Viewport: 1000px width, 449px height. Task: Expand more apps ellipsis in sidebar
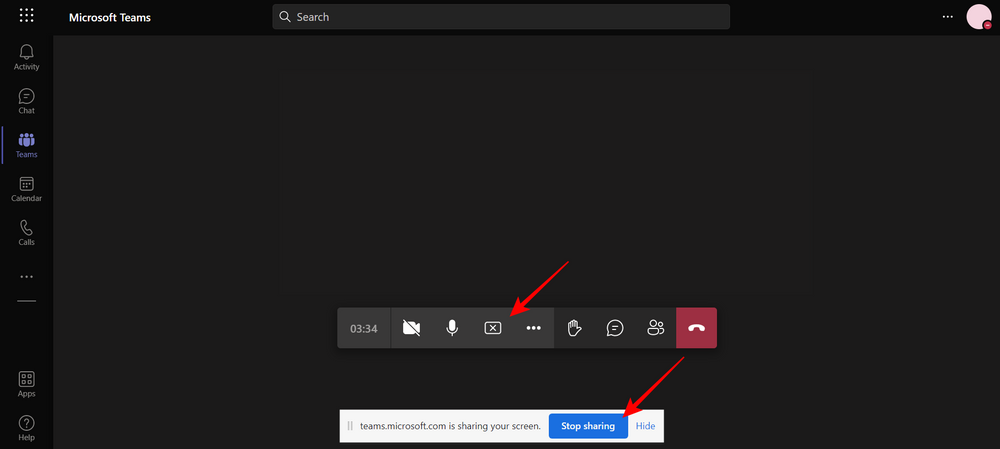pyautogui.click(x=26, y=277)
